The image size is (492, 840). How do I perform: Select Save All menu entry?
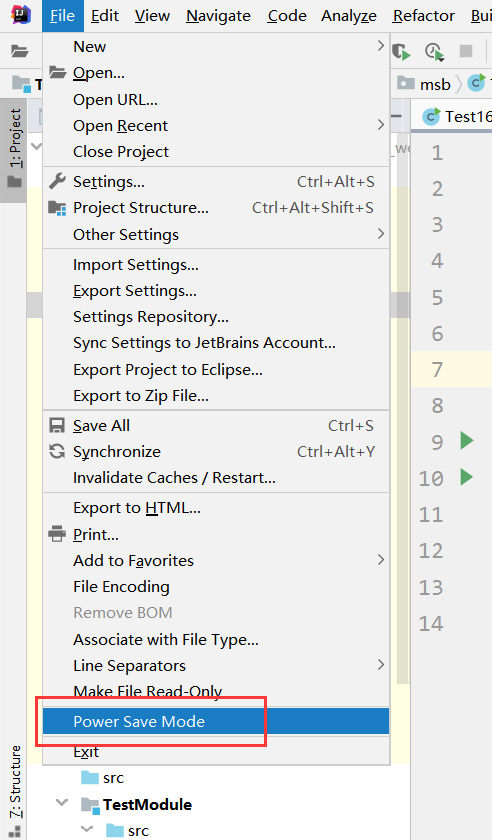pyautogui.click(x=216, y=425)
